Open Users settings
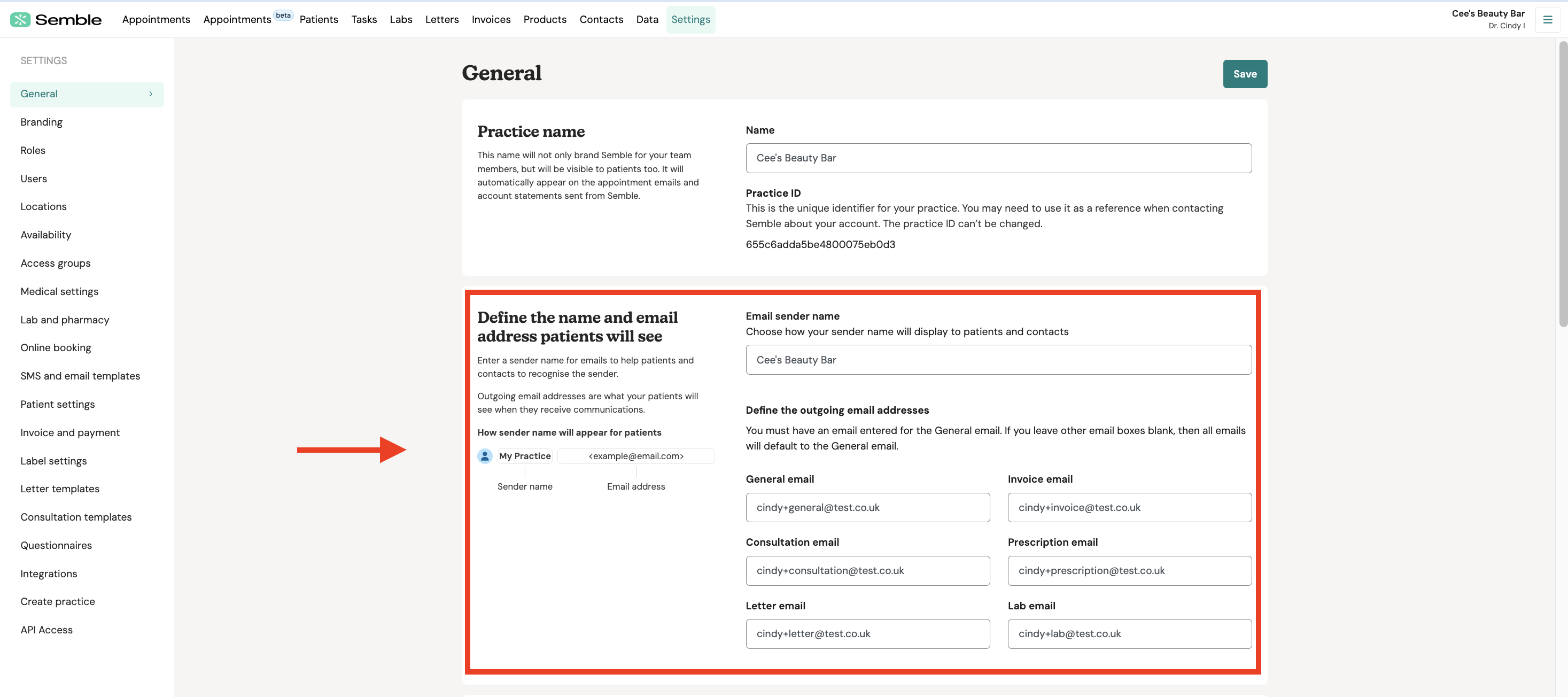 tap(34, 179)
